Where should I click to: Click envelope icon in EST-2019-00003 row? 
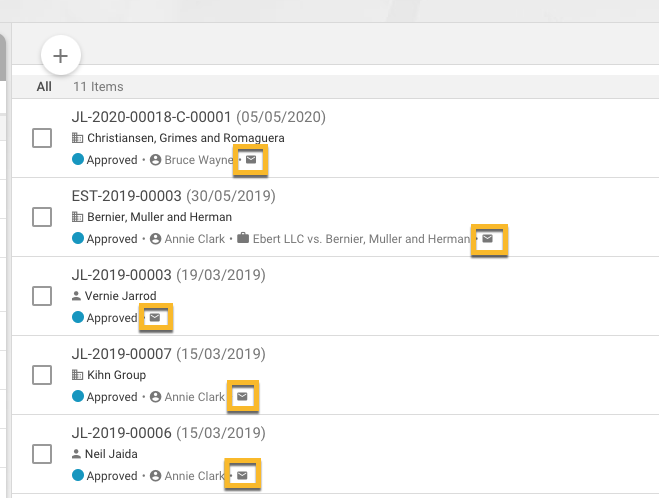(x=488, y=239)
